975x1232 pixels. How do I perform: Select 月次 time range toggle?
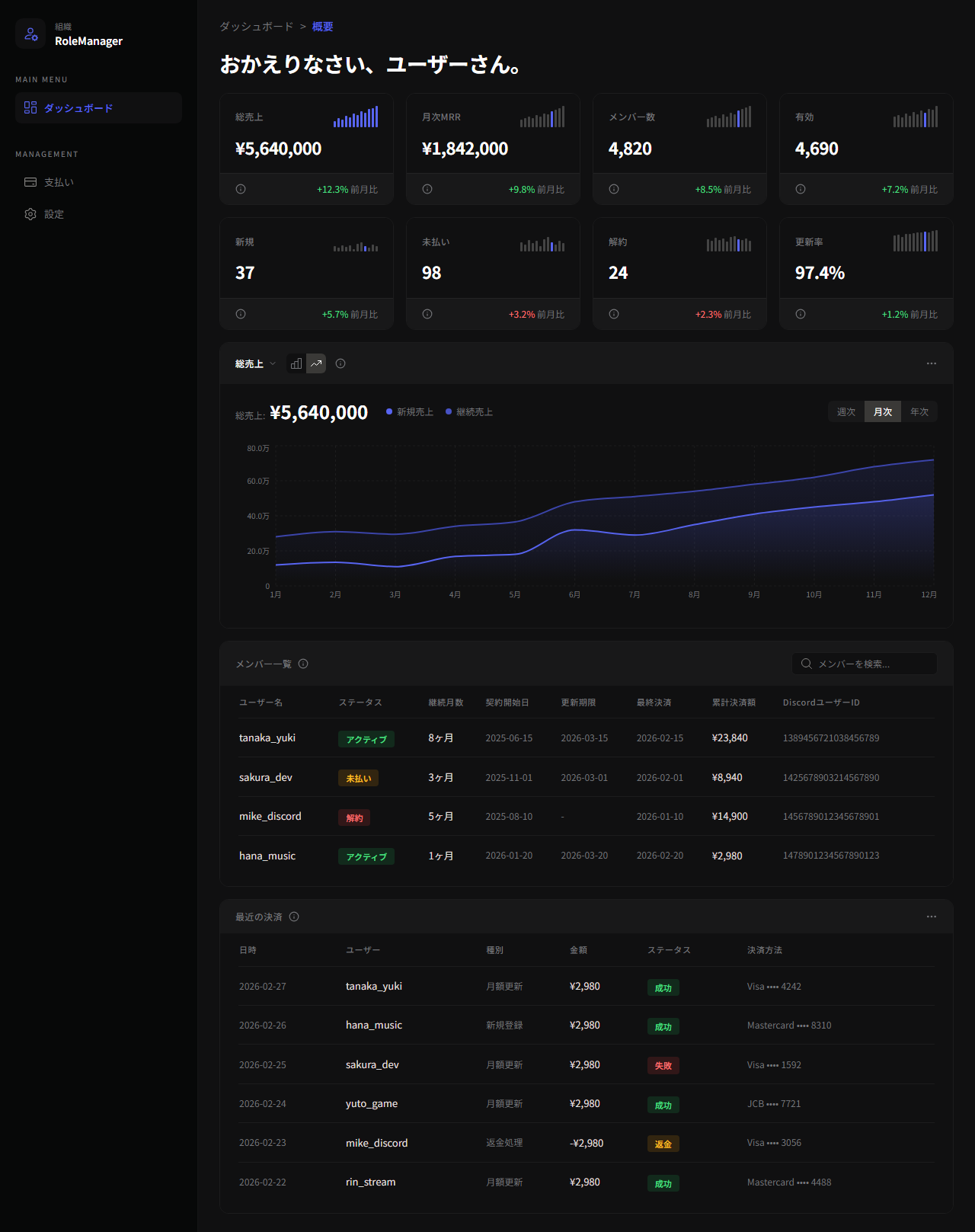(x=882, y=411)
